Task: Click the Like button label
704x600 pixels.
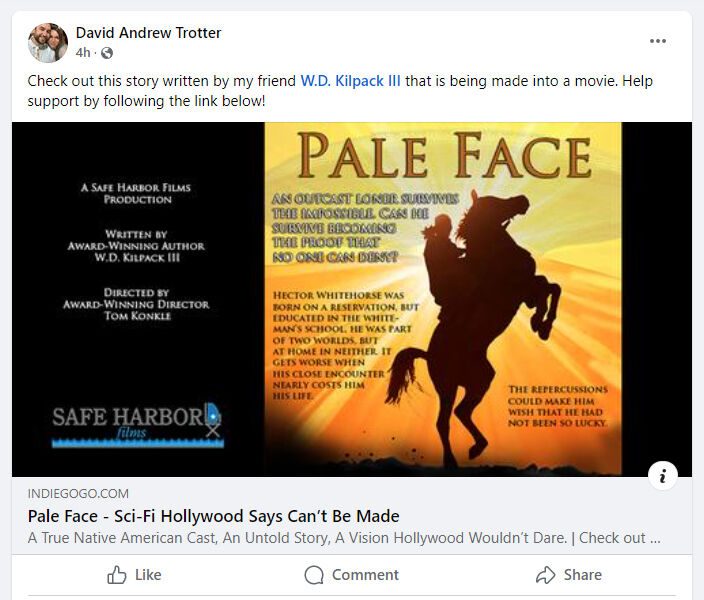Action: (x=148, y=575)
